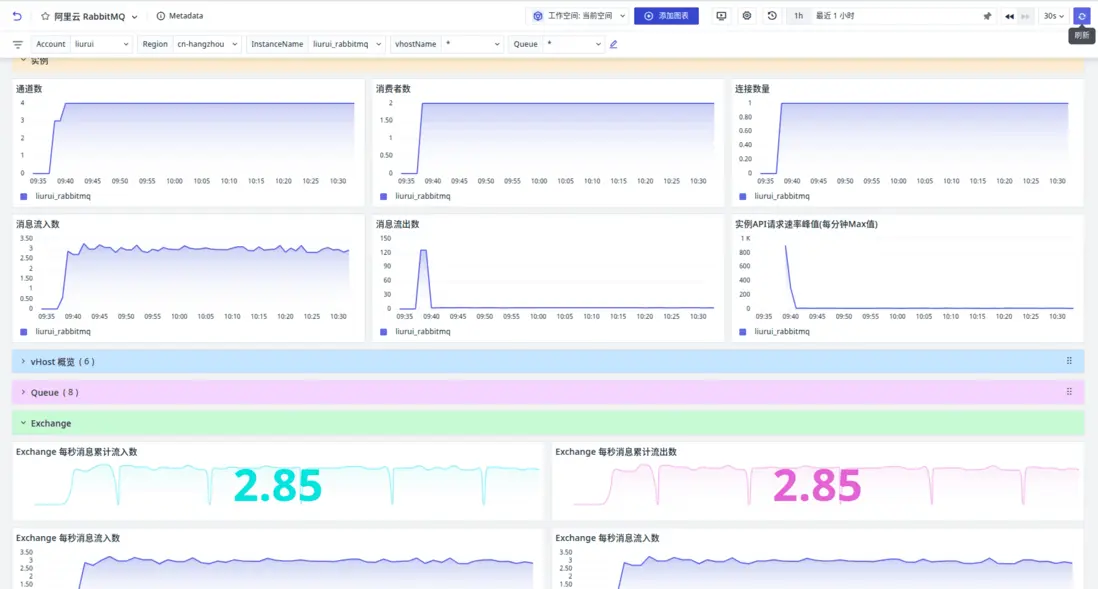
Task: Click the back arrow icon at top left
Action: click(17, 15)
